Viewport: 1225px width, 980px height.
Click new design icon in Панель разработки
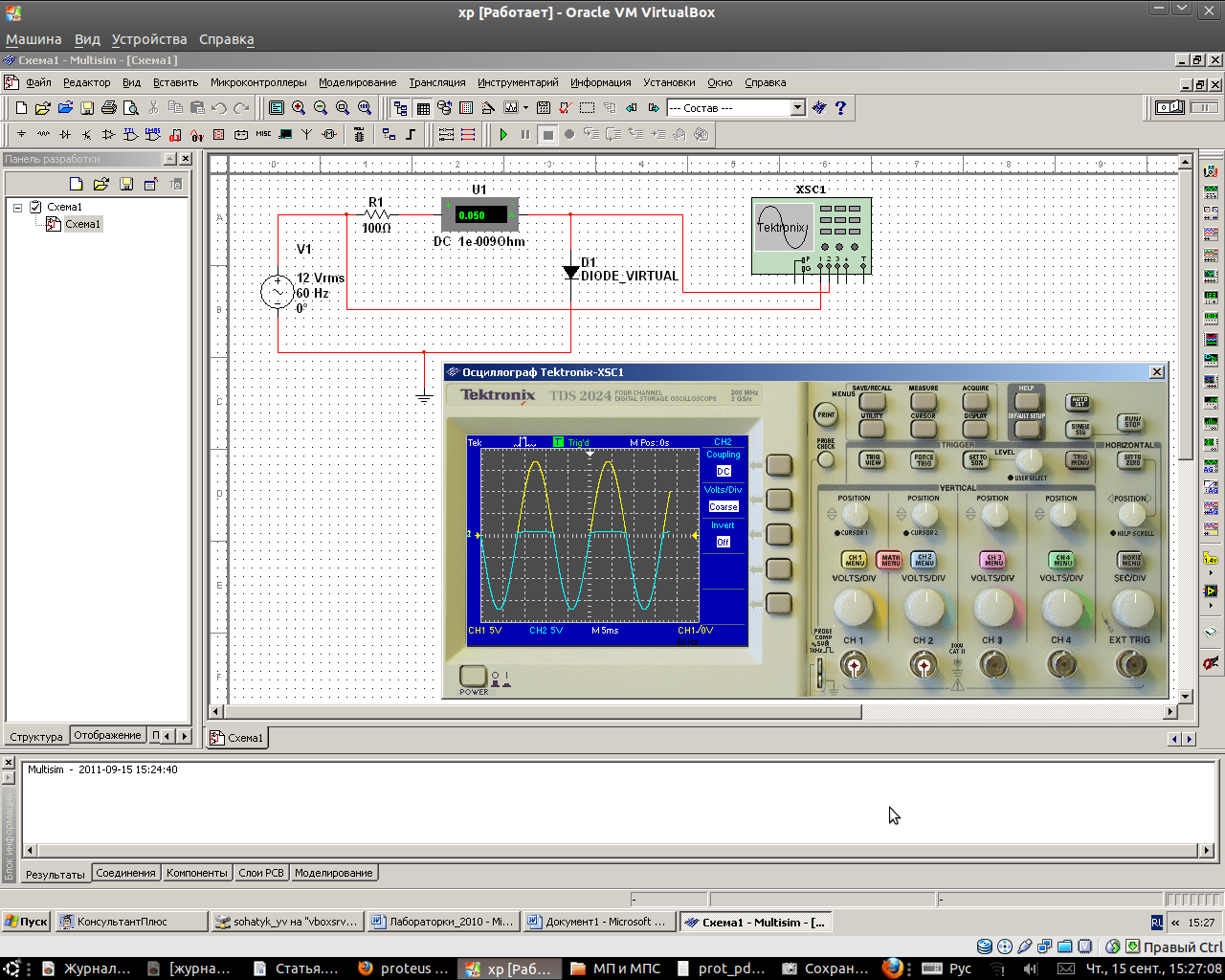tap(77, 184)
